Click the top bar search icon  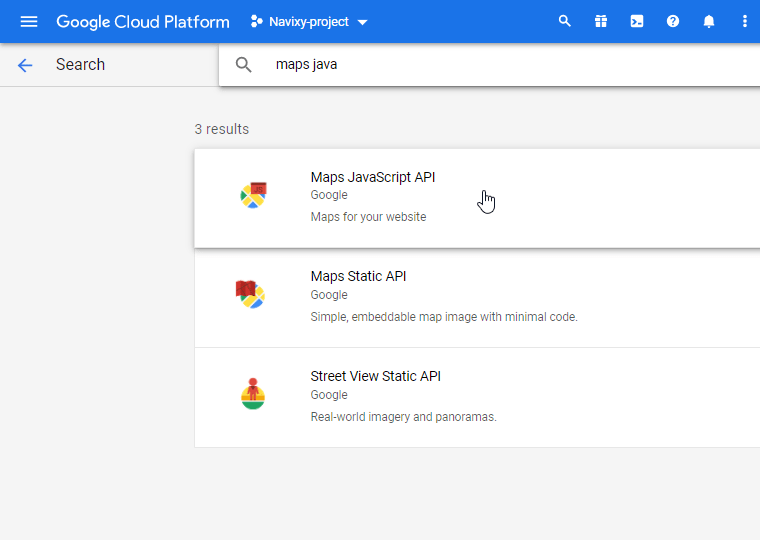pos(565,21)
